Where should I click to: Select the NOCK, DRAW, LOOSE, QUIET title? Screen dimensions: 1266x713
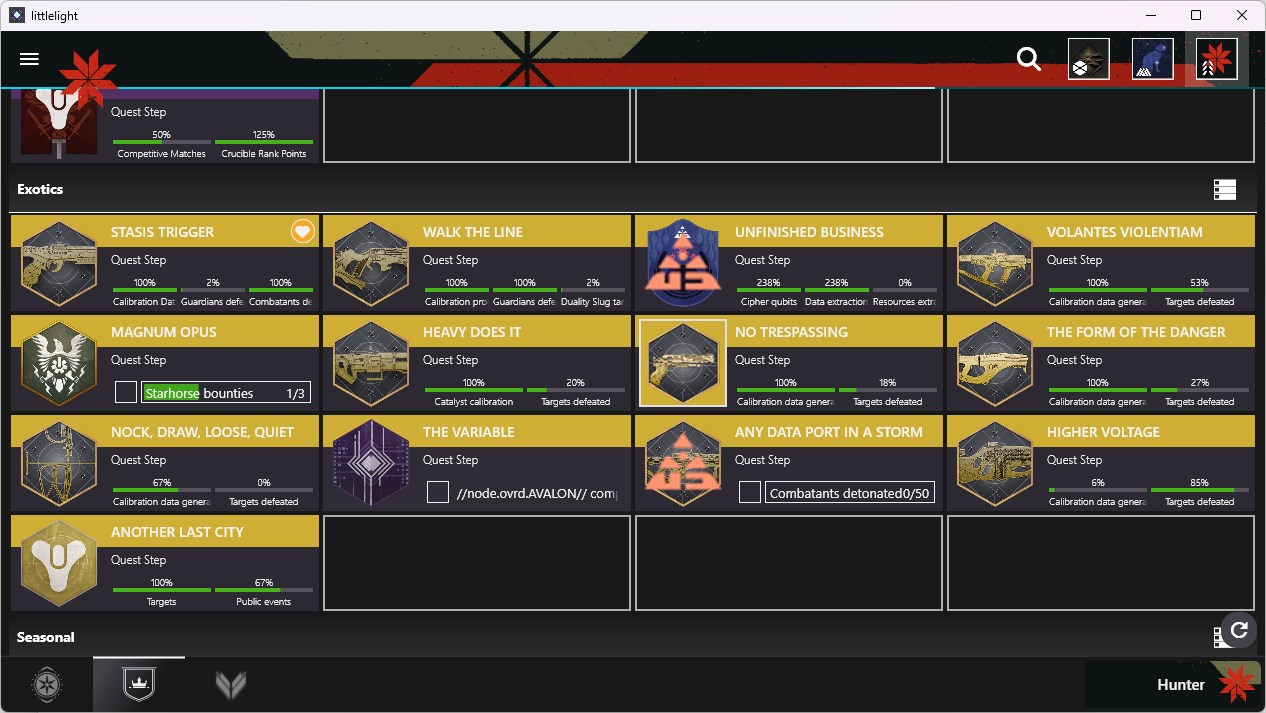point(202,432)
